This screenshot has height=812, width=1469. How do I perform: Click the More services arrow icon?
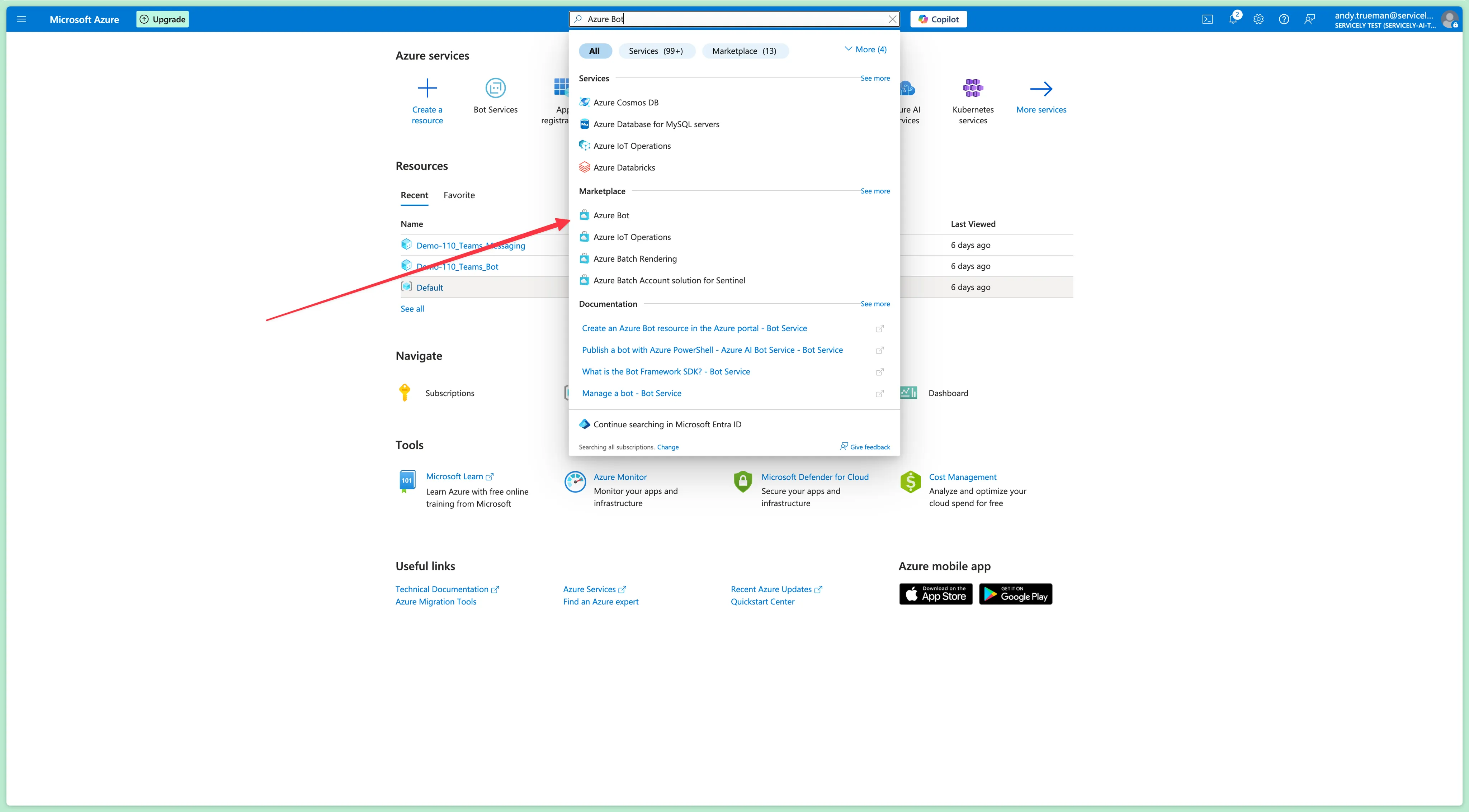(1041, 89)
